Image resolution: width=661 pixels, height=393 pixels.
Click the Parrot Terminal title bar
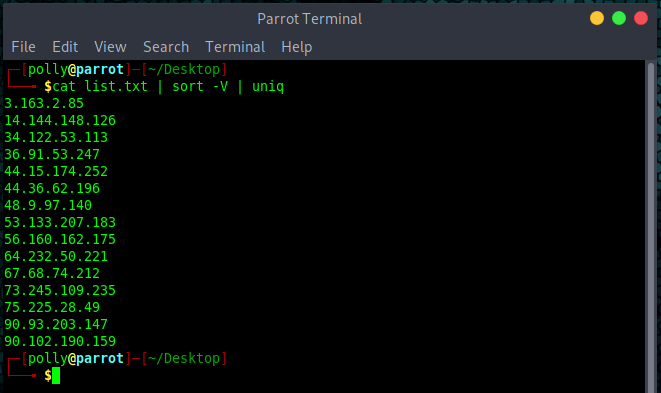(x=309, y=19)
